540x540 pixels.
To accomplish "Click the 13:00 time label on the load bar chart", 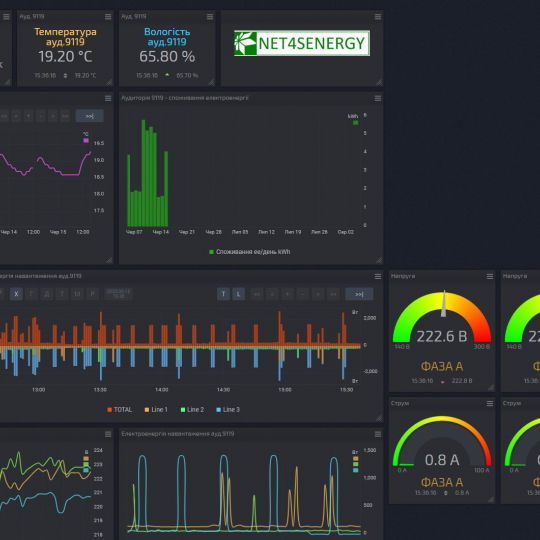I will click(x=39, y=390).
